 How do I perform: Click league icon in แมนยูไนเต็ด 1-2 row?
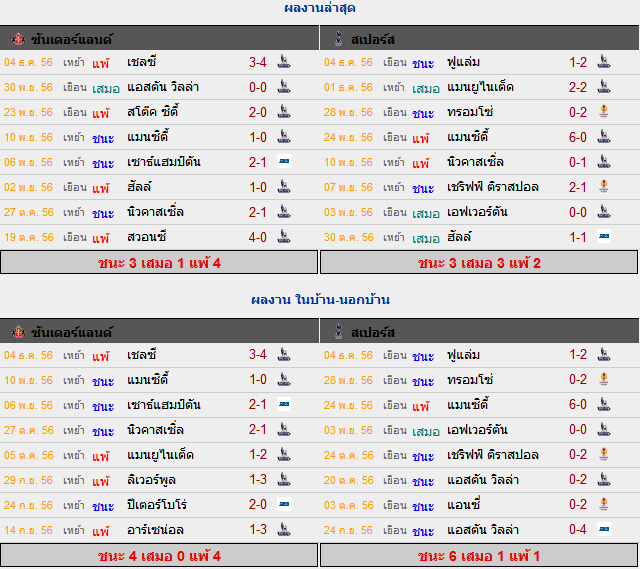284,454
